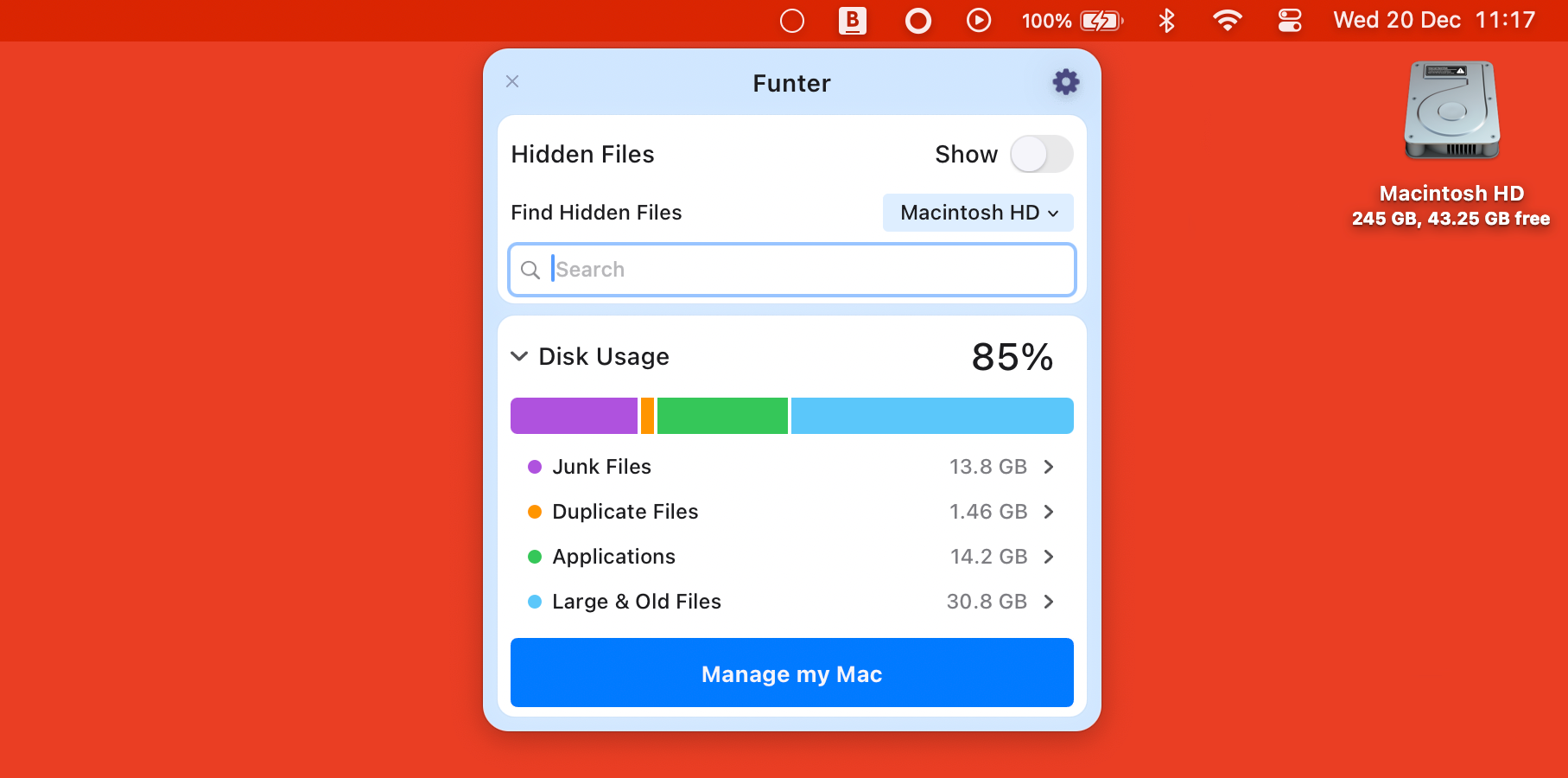Viewport: 1568px width, 778px height.
Task: Click the 14.2 GB applications size
Action: coord(988,557)
